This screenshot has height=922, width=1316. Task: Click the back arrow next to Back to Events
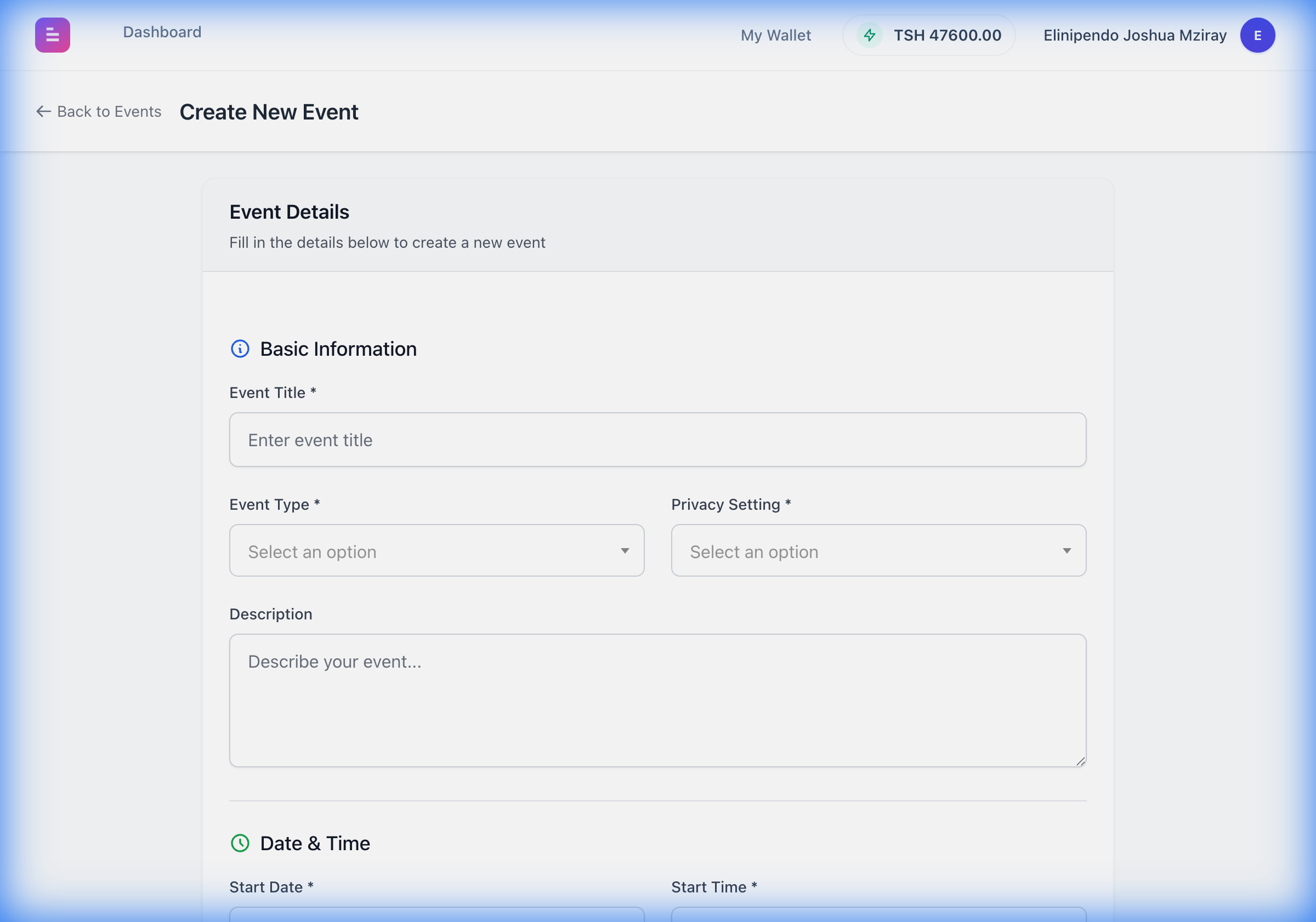pos(42,111)
